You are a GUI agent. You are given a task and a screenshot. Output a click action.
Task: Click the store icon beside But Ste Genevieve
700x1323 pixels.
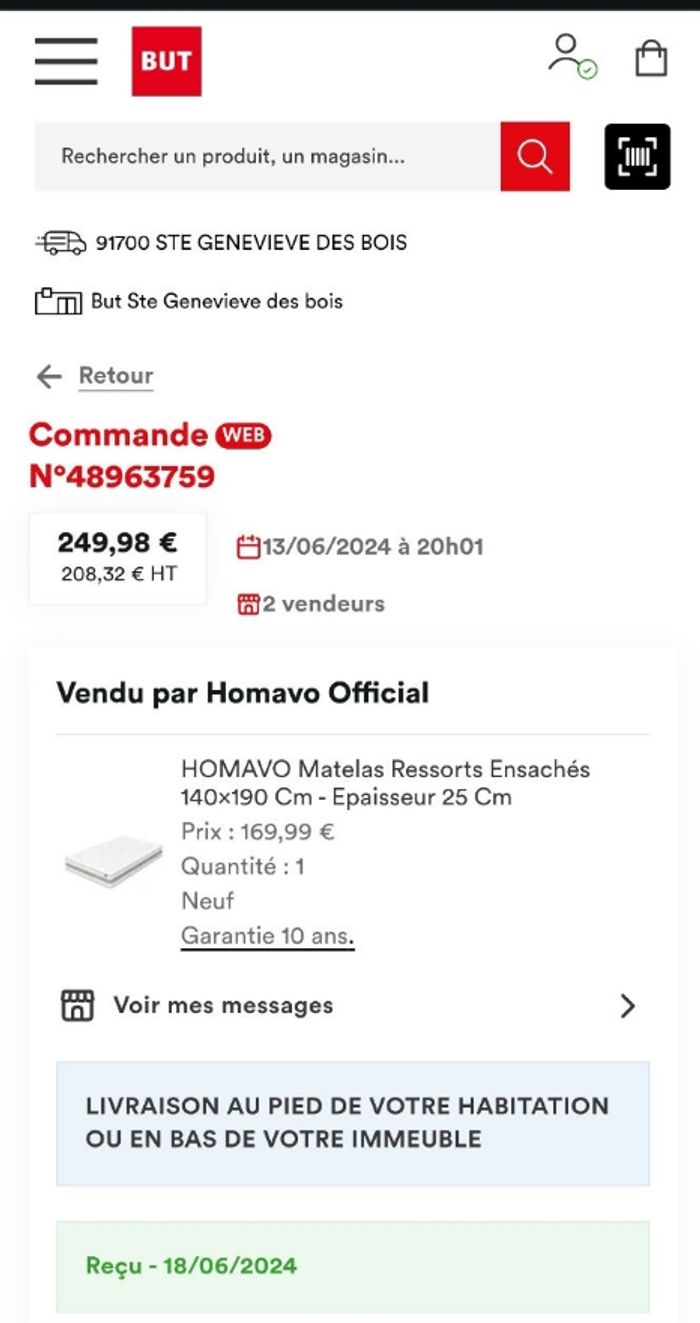(x=58, y=301)
